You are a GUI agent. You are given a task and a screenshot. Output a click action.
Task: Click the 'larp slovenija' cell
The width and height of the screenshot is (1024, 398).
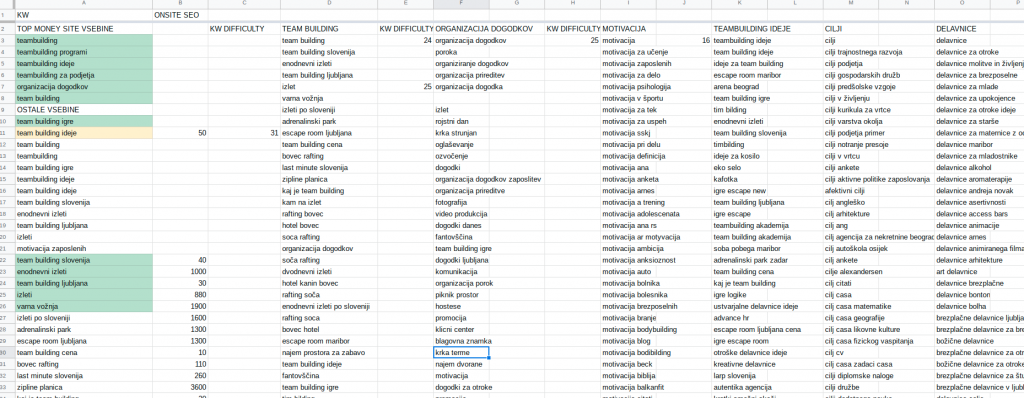(739, 376)
